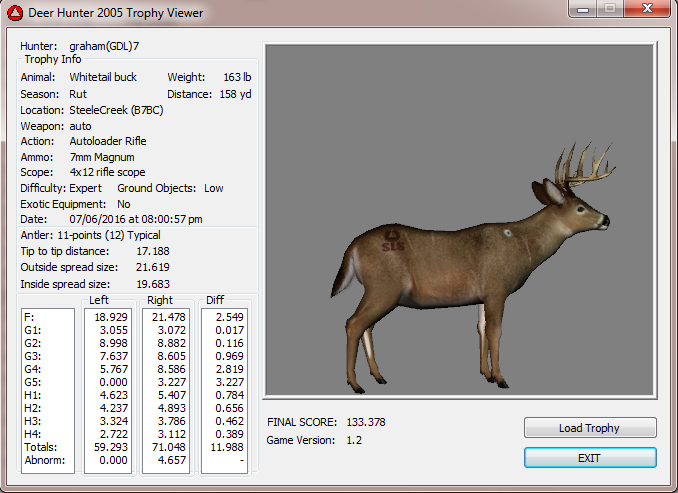Click the EXIT button
The image size is (678, 493).
589,457
